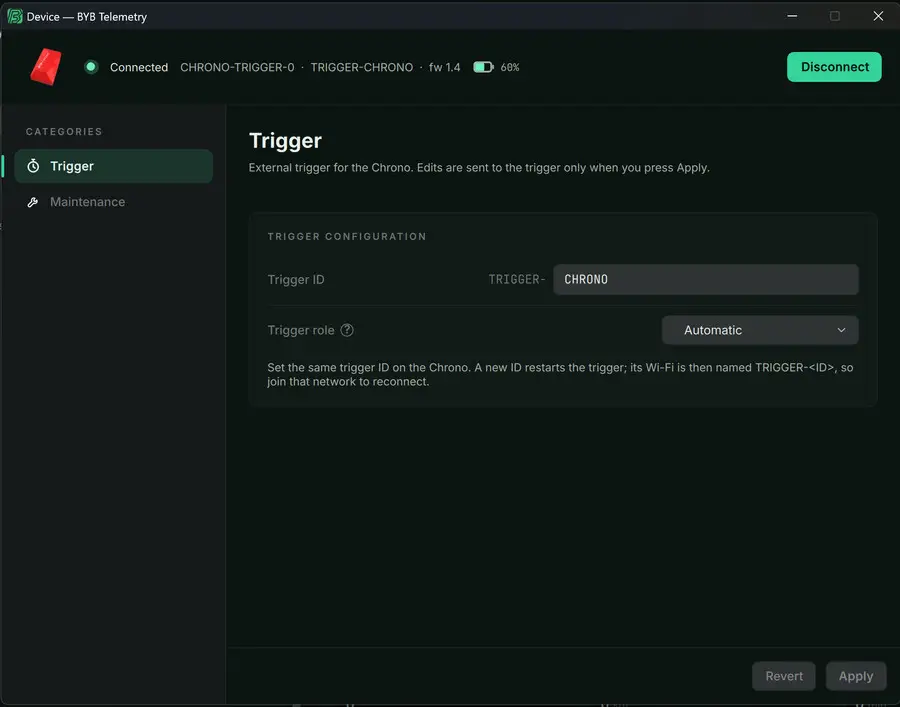This screenshot has height=707, width=900.
Task: Click the TRIGGER- prefix label
Action: [517, 279]
